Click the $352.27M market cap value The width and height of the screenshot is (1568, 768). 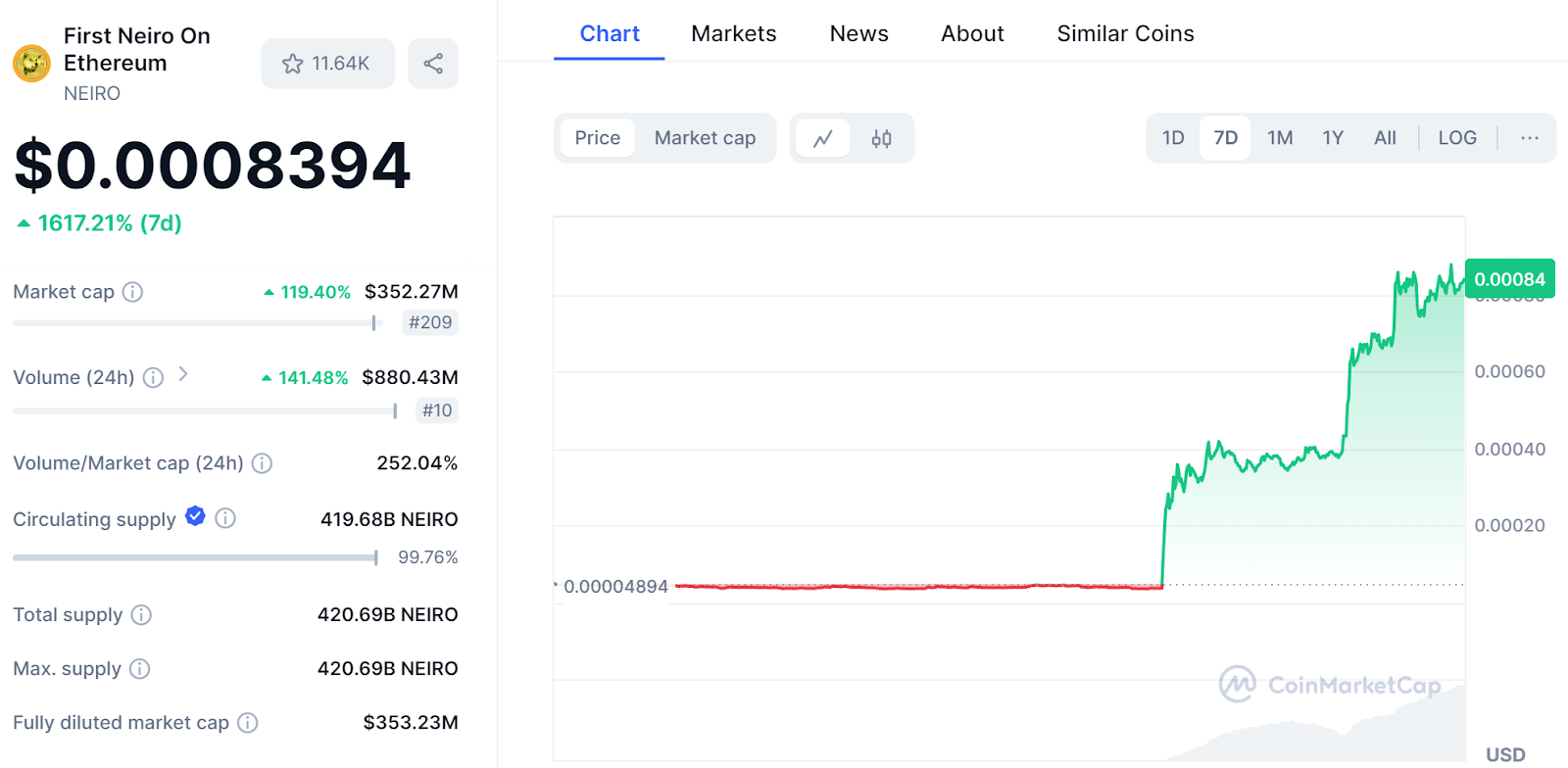tap(412, 292)
